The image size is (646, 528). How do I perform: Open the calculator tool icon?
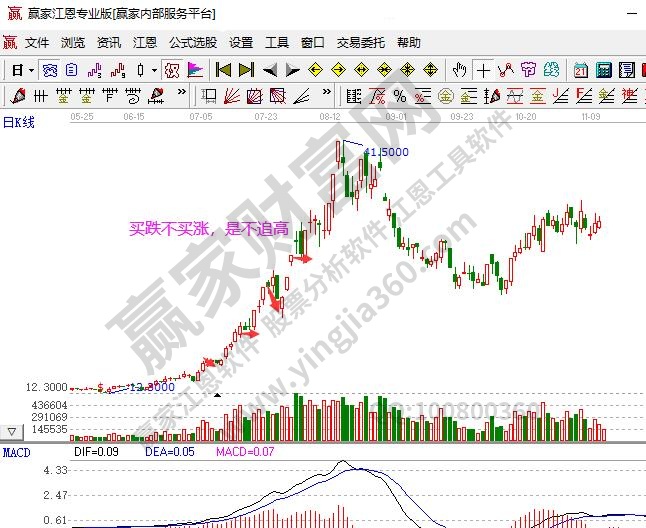tap(604, 70)
